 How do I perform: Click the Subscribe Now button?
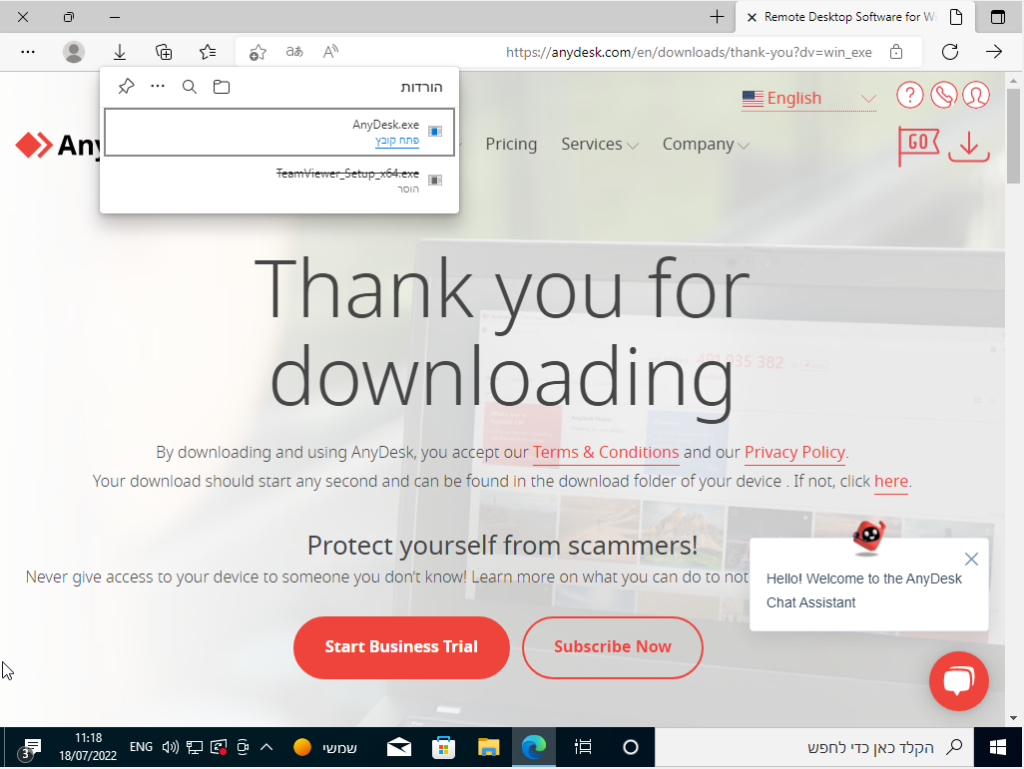point(613,647)
